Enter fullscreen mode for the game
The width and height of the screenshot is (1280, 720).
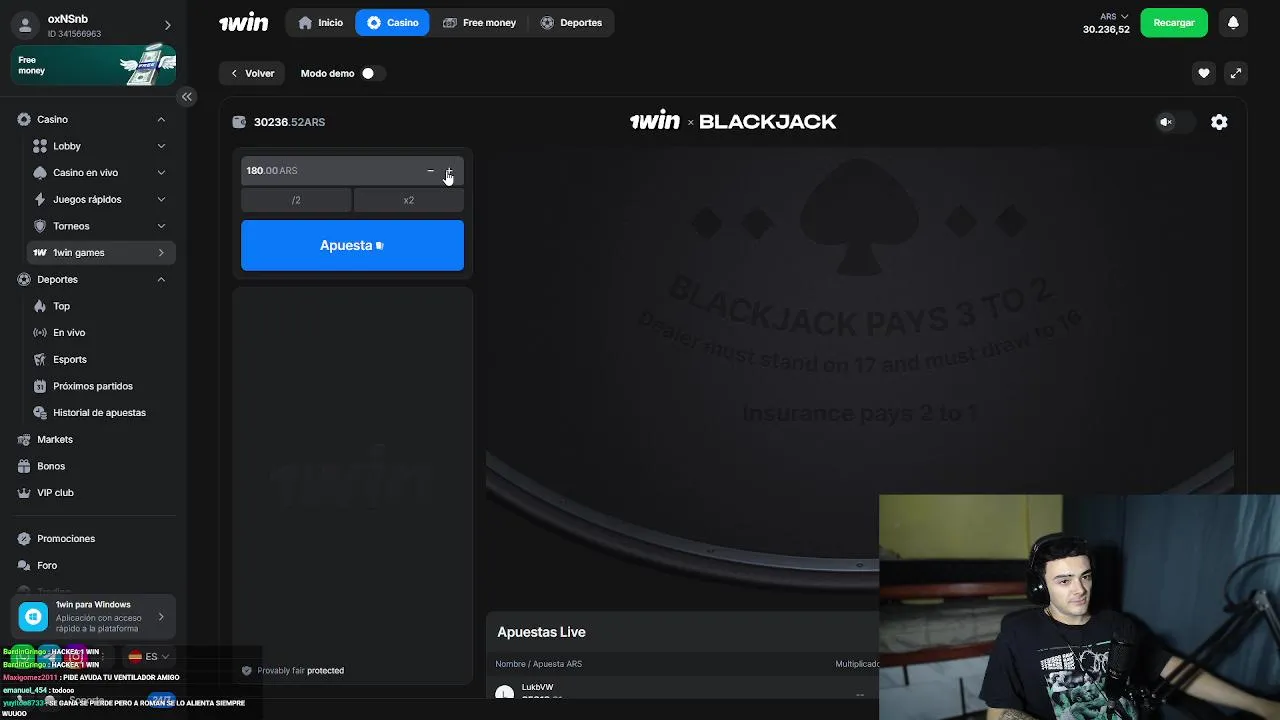(x=1236, y=73)
